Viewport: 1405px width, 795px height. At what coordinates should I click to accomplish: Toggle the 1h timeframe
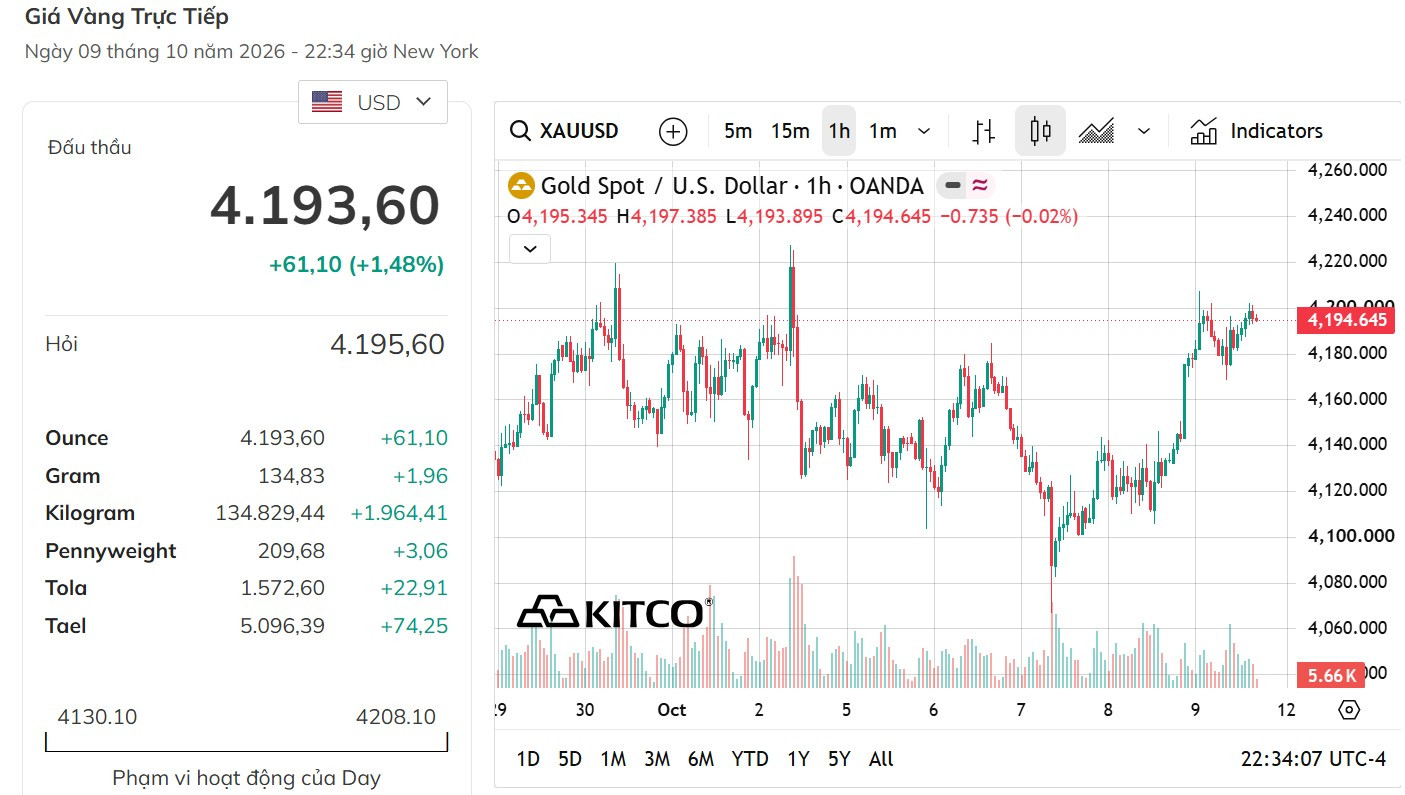coord(839,131)
